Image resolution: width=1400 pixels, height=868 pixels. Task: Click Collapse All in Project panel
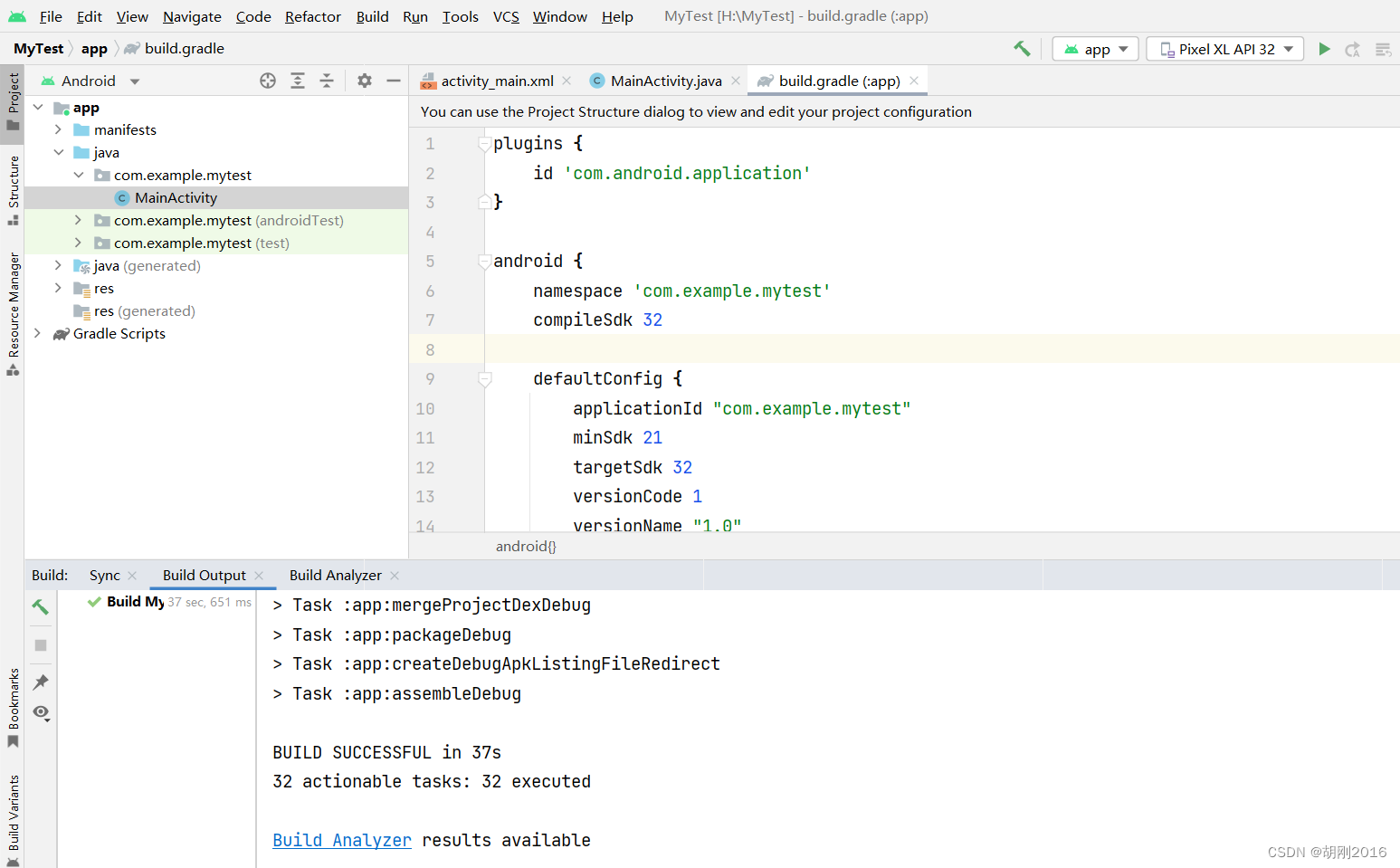pos(327,81)
